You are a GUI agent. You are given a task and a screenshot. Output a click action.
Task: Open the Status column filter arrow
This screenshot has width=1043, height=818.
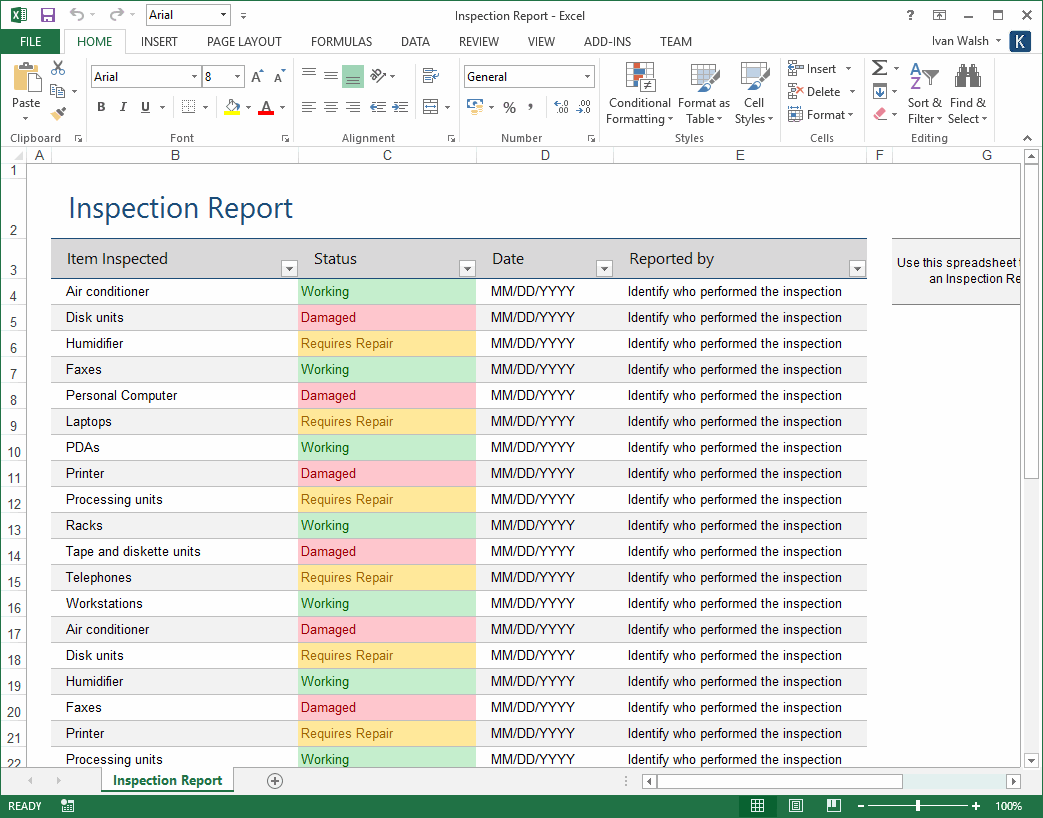(x=467, y=269)
